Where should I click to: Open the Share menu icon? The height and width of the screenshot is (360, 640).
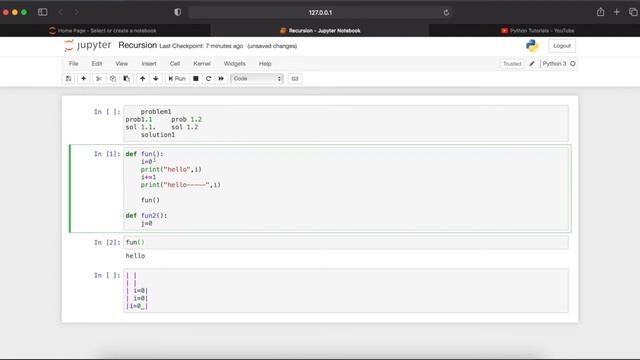click(x=600, y=12)
